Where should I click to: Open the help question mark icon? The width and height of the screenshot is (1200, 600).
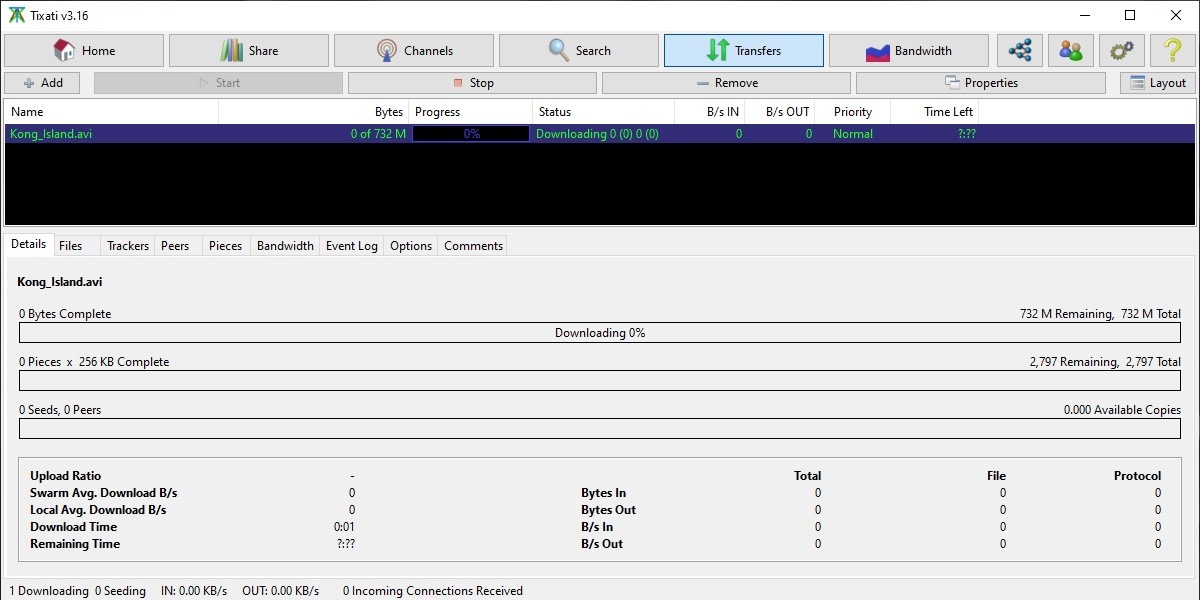coord(1171,50)
